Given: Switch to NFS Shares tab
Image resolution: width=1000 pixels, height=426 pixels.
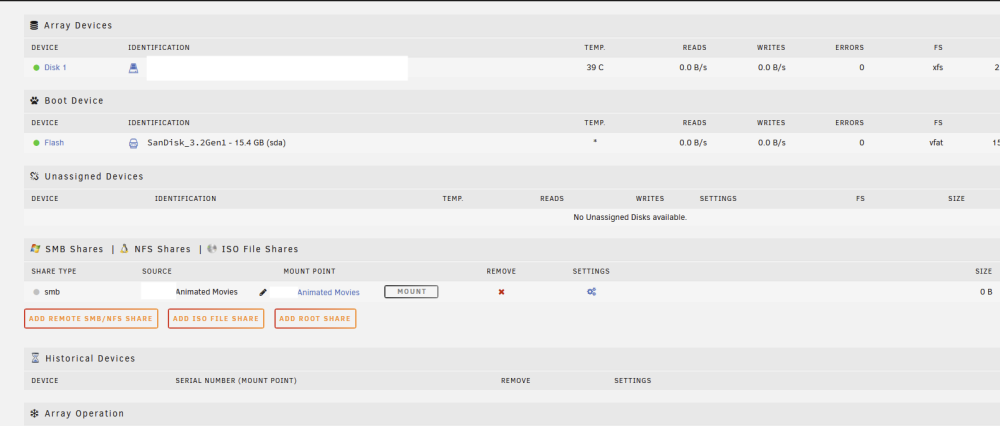Looking at the screenshot, I should (162, 249).
